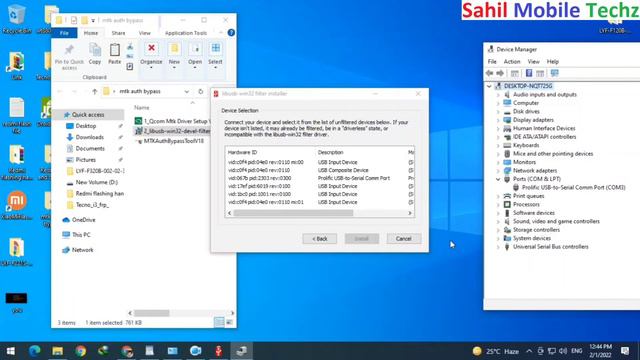Select USB Composite Device row
Screen dimensions: 640x360
319,170
